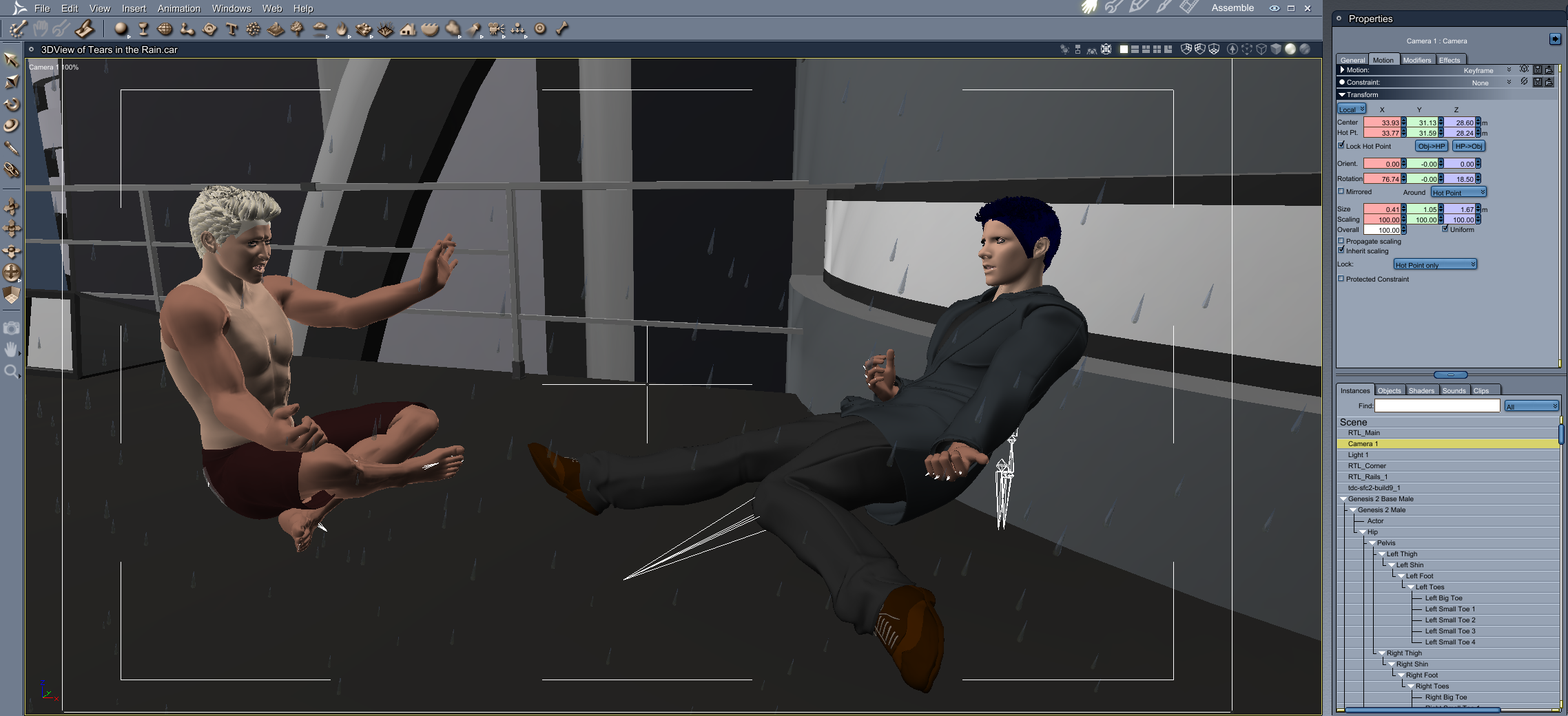Screen dimensions: 1568x716
Task: Open the Shaders tab in scene panel
Action: (x=1421, y=390)
